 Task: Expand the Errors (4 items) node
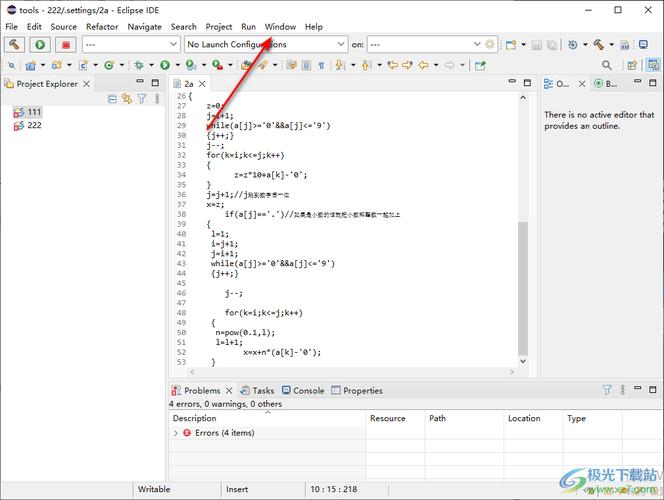[x=177, y=433]
